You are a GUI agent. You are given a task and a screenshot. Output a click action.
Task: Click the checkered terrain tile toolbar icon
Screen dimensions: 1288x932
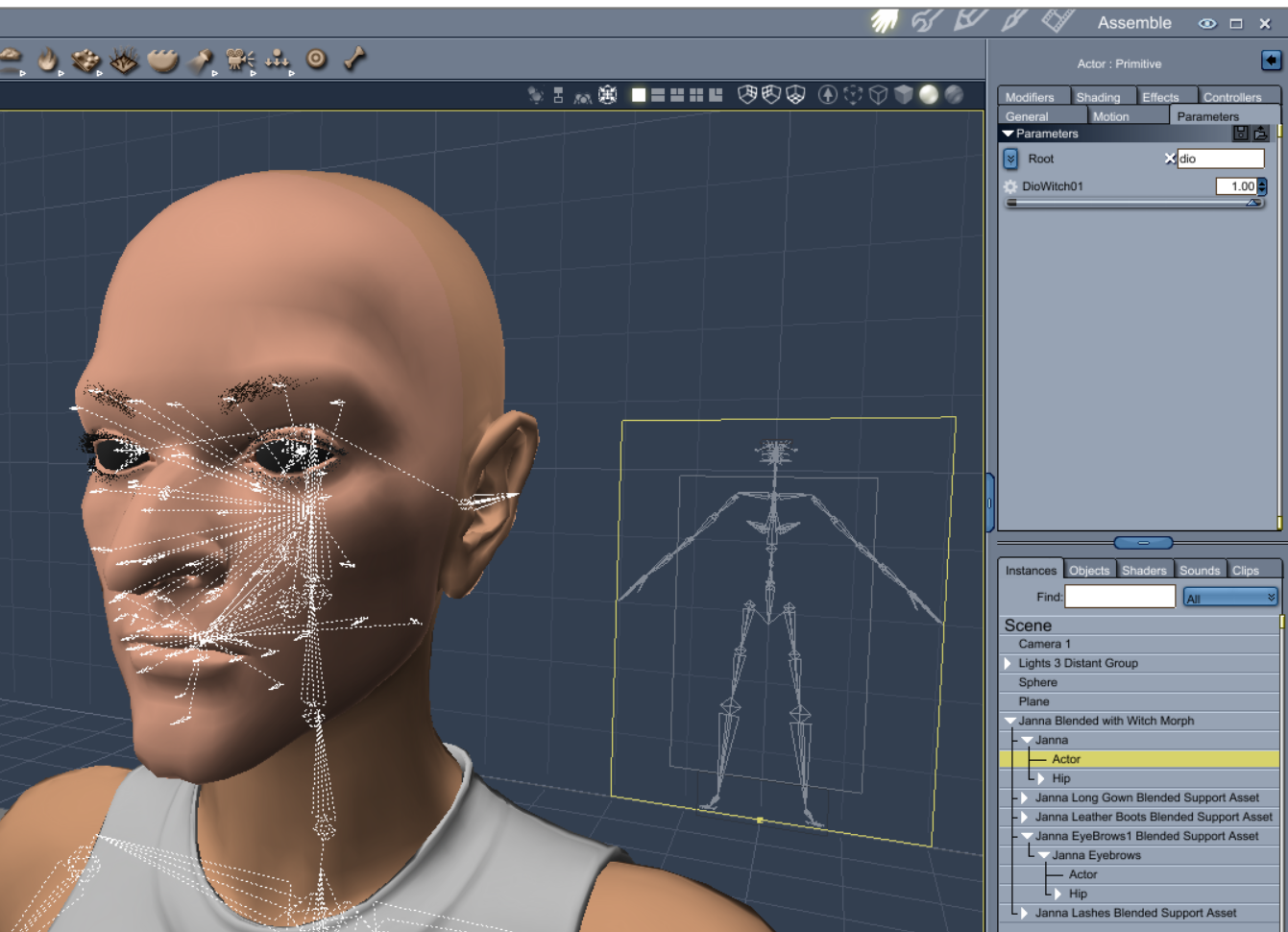tap(86, 61)
